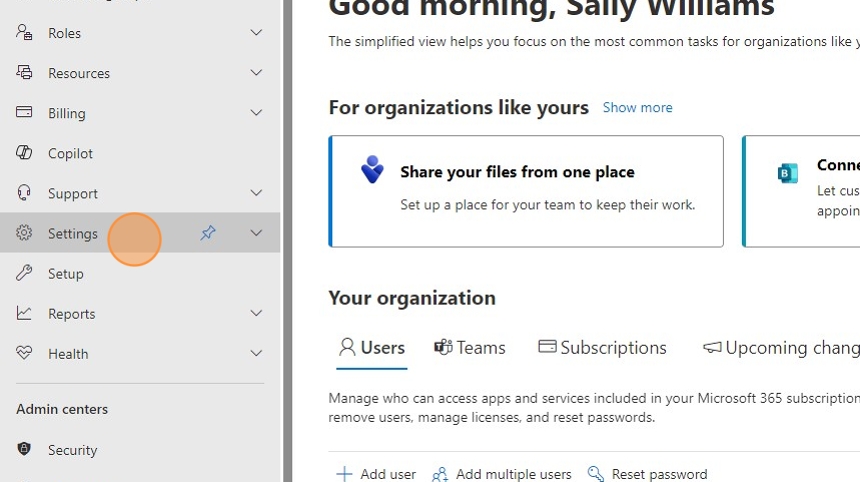860x482 pixels.
Task: Expand the Reports menu chevron
Action: pos(256,313)
